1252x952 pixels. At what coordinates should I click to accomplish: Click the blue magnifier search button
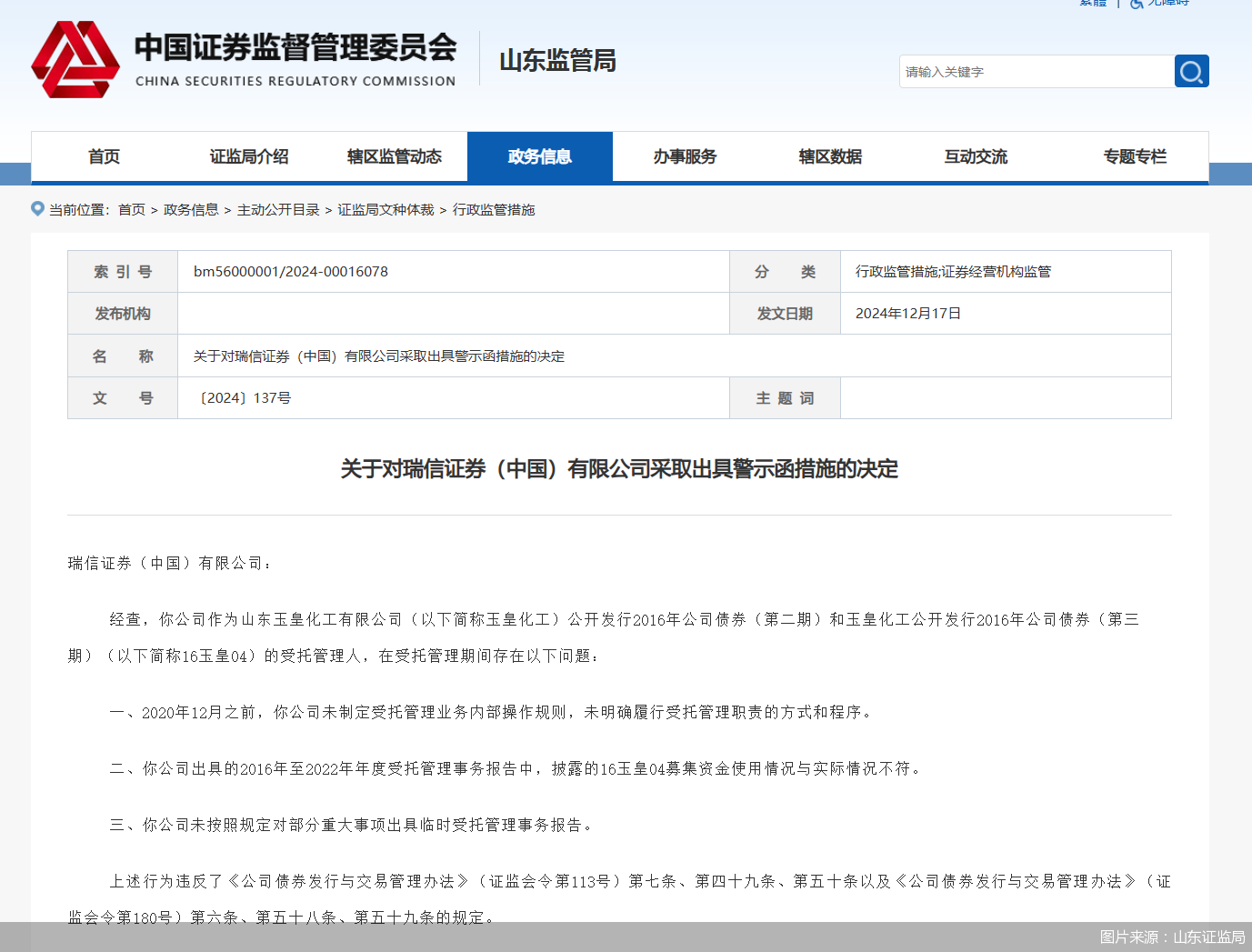(x=1191, y=71)
